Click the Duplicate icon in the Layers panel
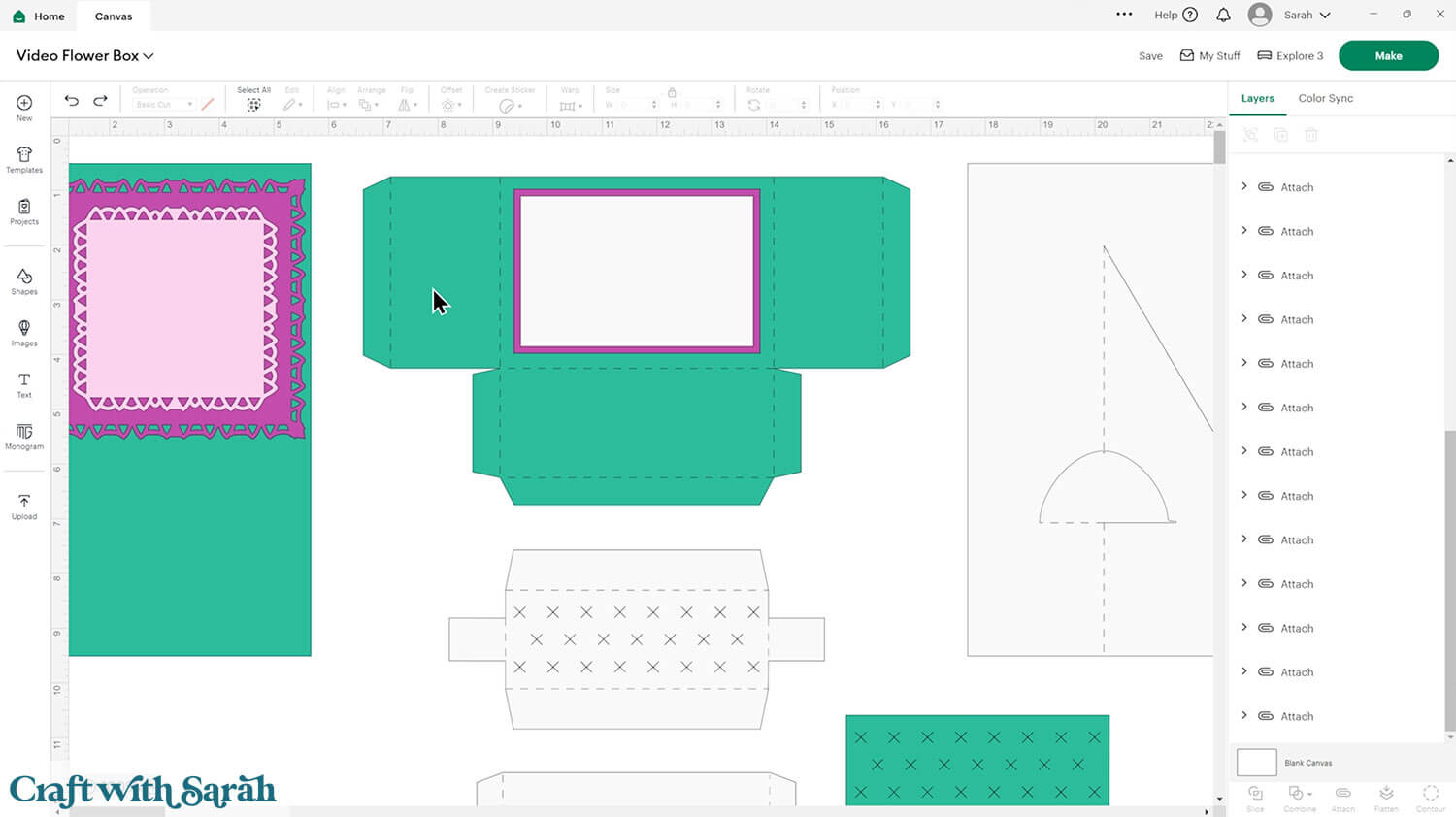Viewport: 1456px width, 817px height. click(1280, 135)
